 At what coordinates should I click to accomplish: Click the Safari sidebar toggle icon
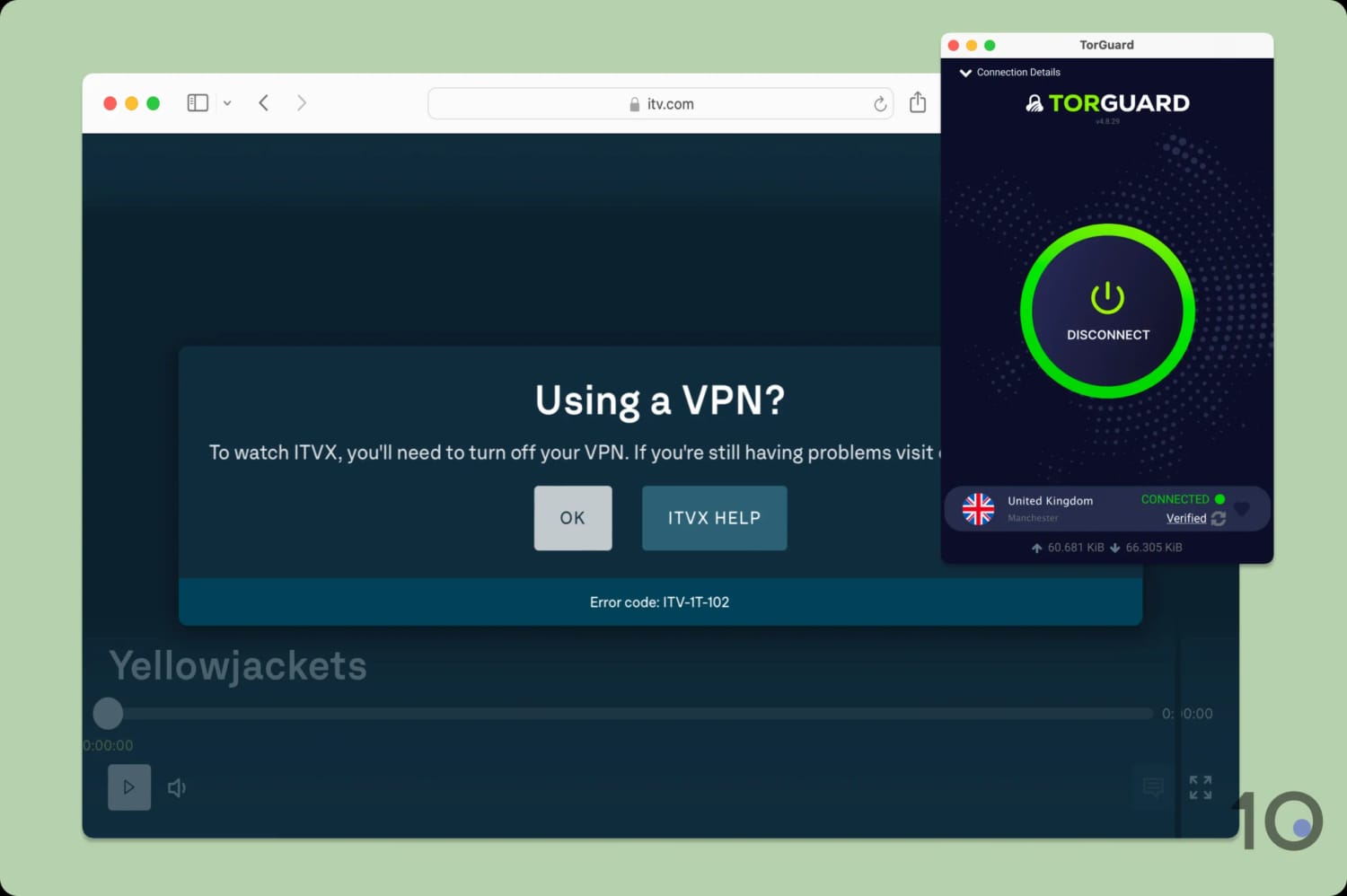[x=198, y=102]
